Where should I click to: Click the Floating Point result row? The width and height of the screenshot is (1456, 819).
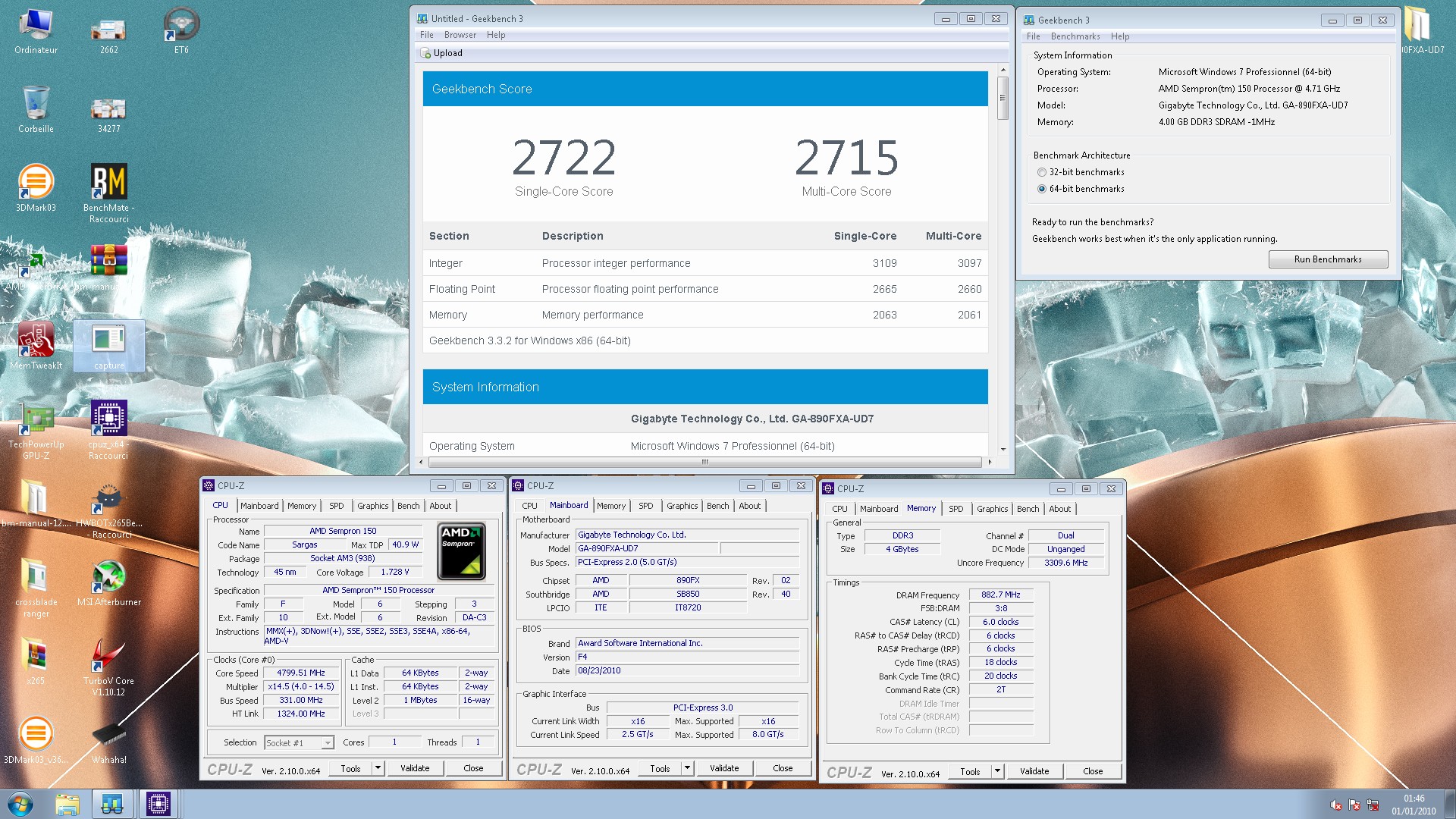pyautogui.click(x=705, y=289)
